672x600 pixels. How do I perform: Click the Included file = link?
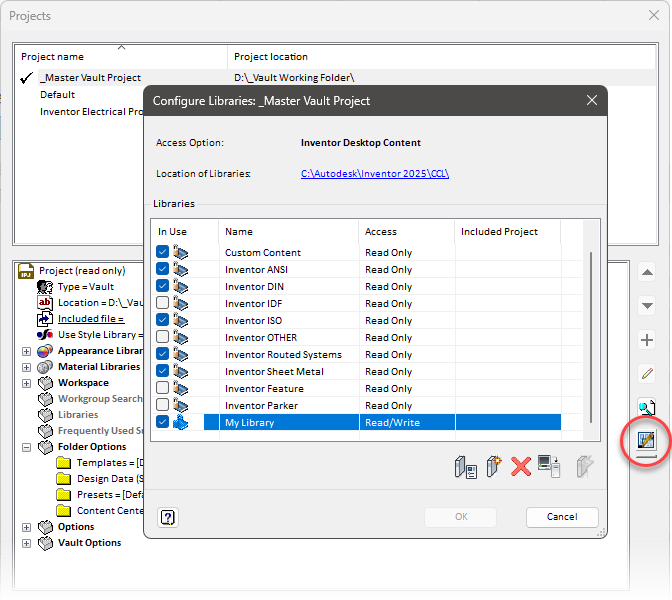tap(91, 319)
